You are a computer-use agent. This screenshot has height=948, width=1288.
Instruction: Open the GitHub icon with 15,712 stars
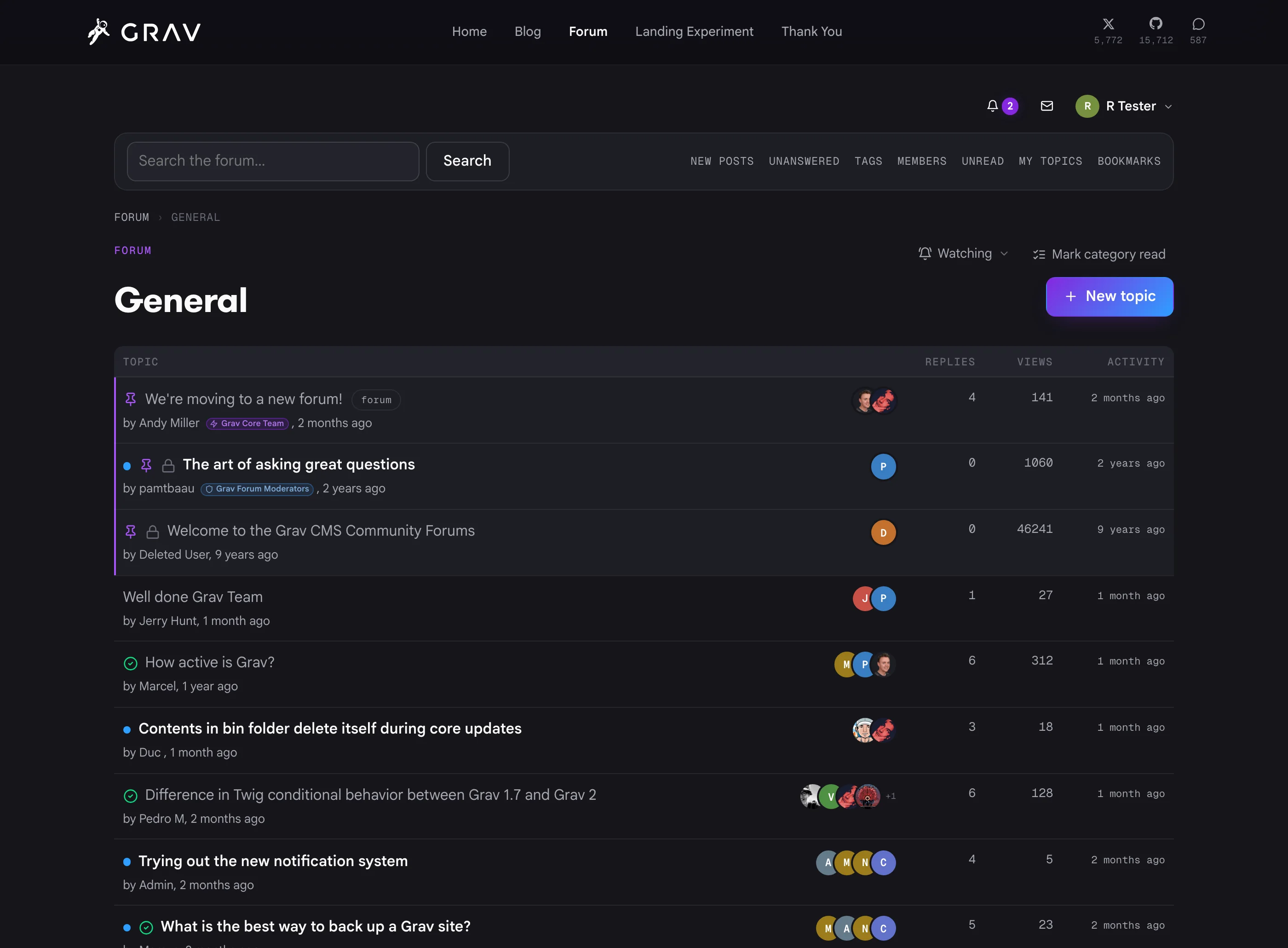click(x=1156, y=23)
